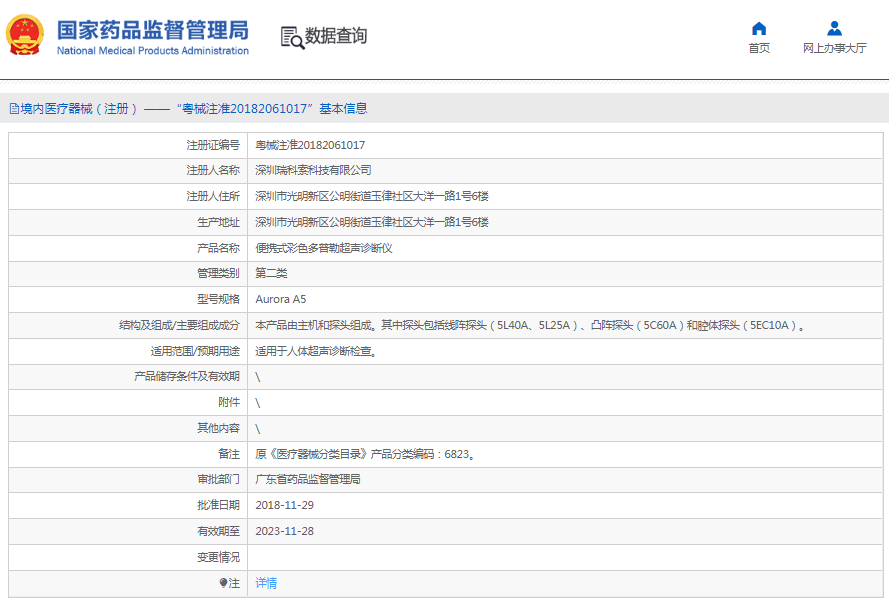This screenshot has height=604, width=889.
Task: Click the national emblem logo
Action: [25, 35]
